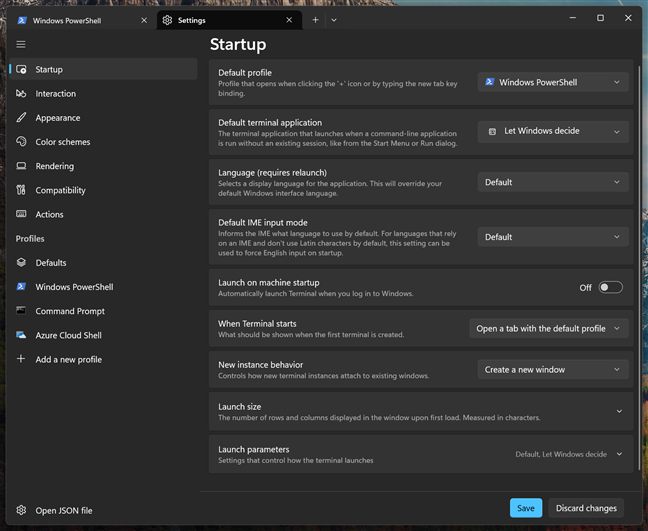
Task: Click the Appearance paintbrush icon
Action: pos(21,118)
